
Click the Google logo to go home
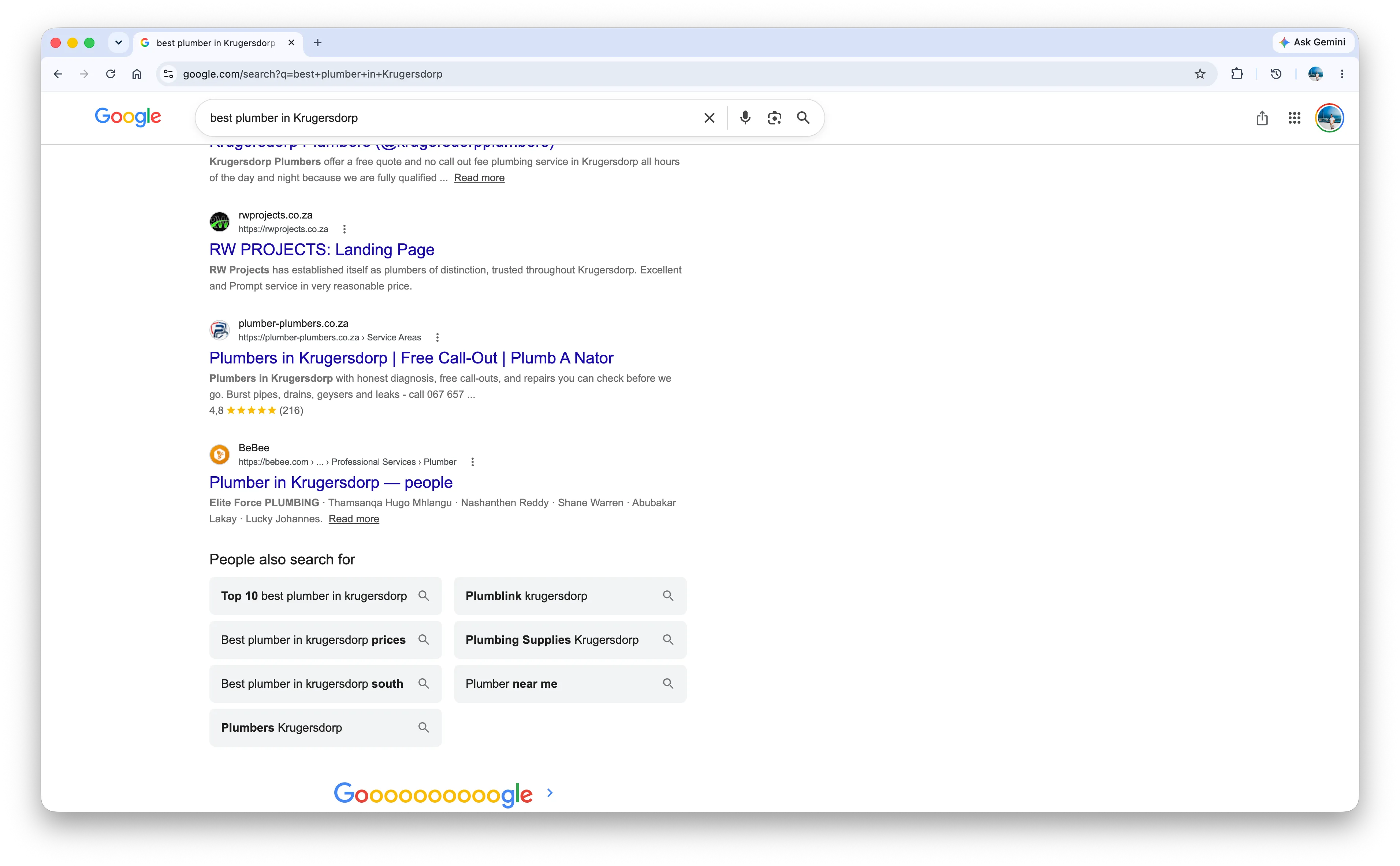tap(128, 117)
